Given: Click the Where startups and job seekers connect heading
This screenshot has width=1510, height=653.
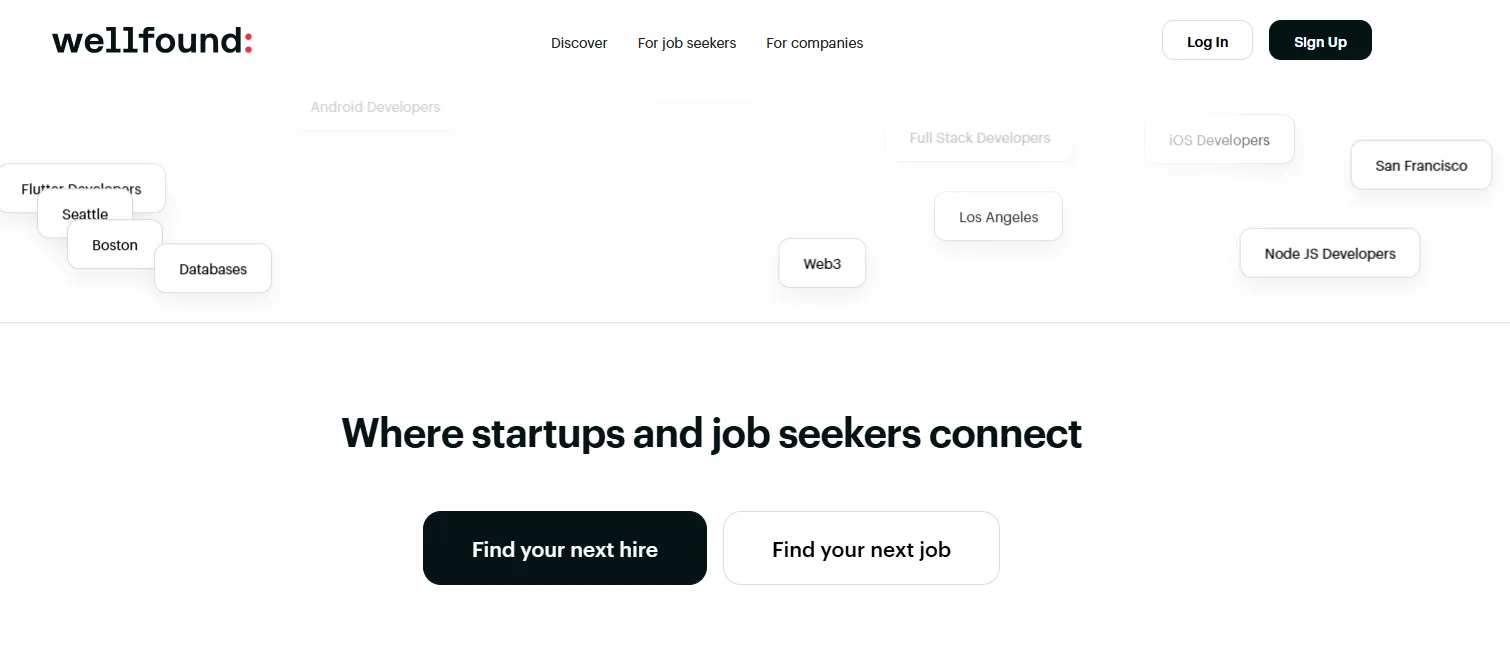Looking at the screenshot, I should point(711,434).
